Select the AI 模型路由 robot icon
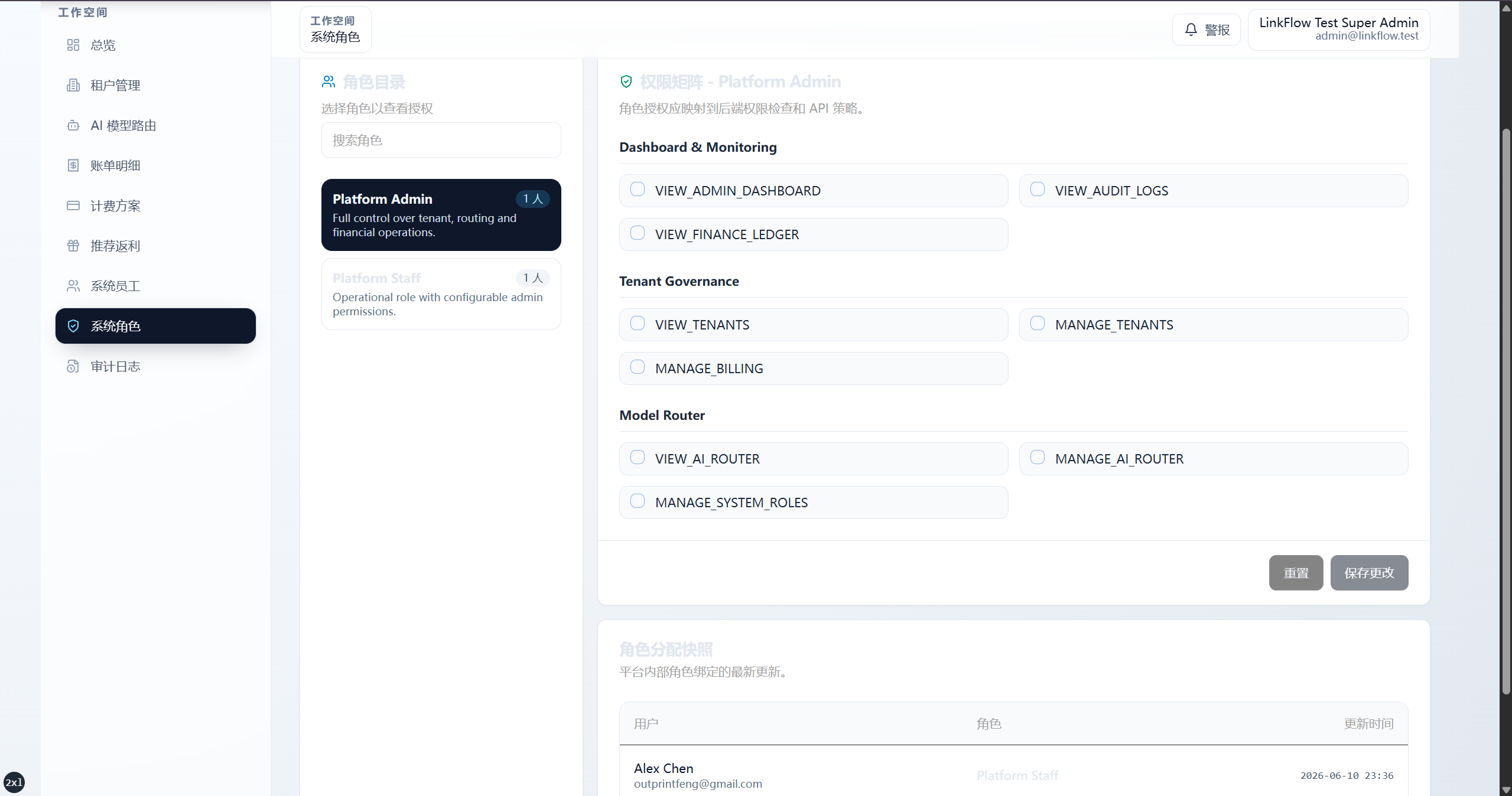1512x796 pixels. (x=73, y=125)
